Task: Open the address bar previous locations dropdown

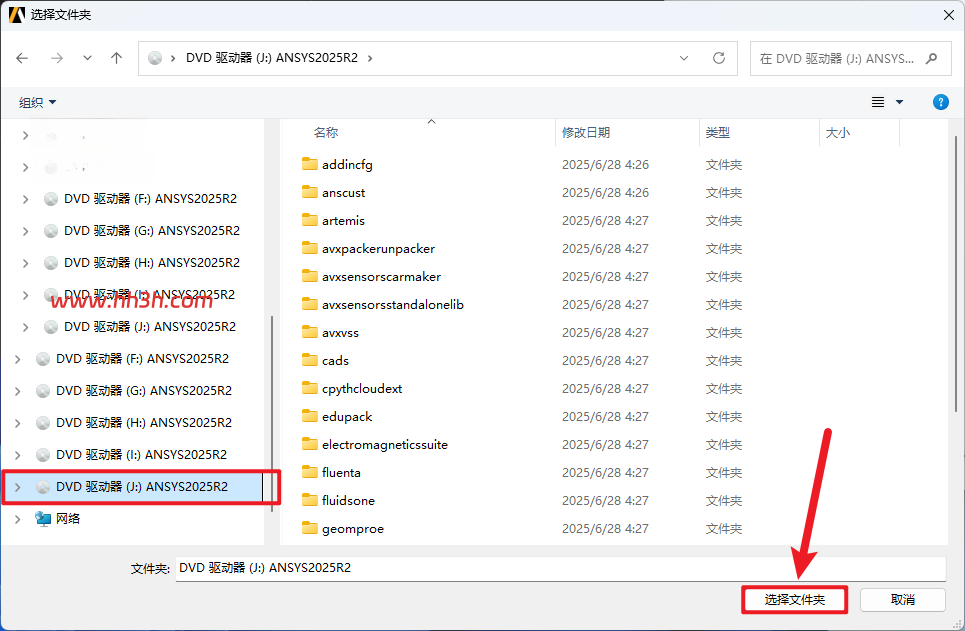Action: pos(684,58)
